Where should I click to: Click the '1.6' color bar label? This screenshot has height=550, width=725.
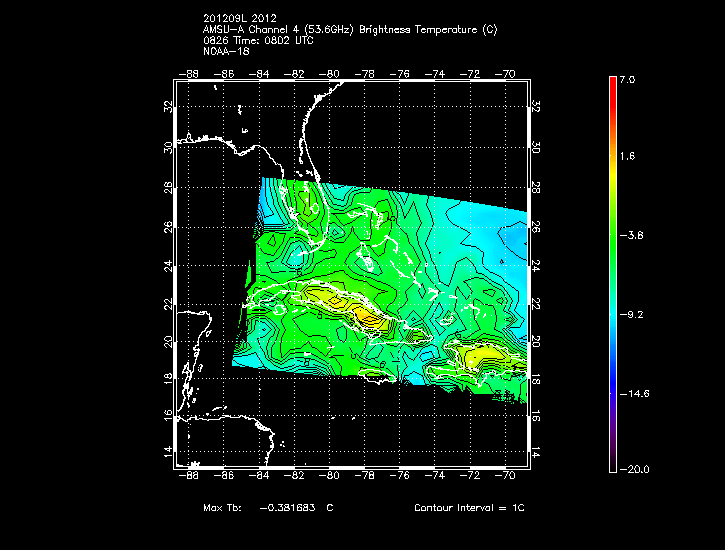(627, 156)
